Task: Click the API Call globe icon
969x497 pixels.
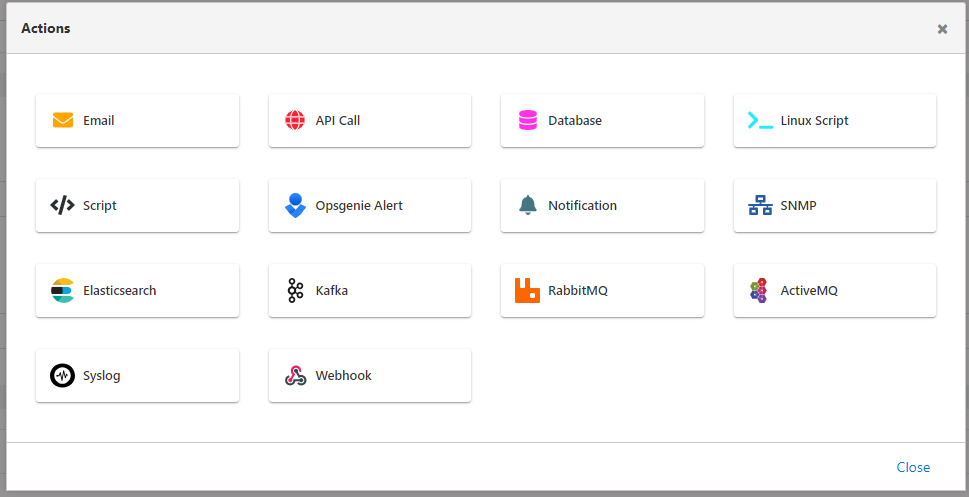Action: [295, 121]
